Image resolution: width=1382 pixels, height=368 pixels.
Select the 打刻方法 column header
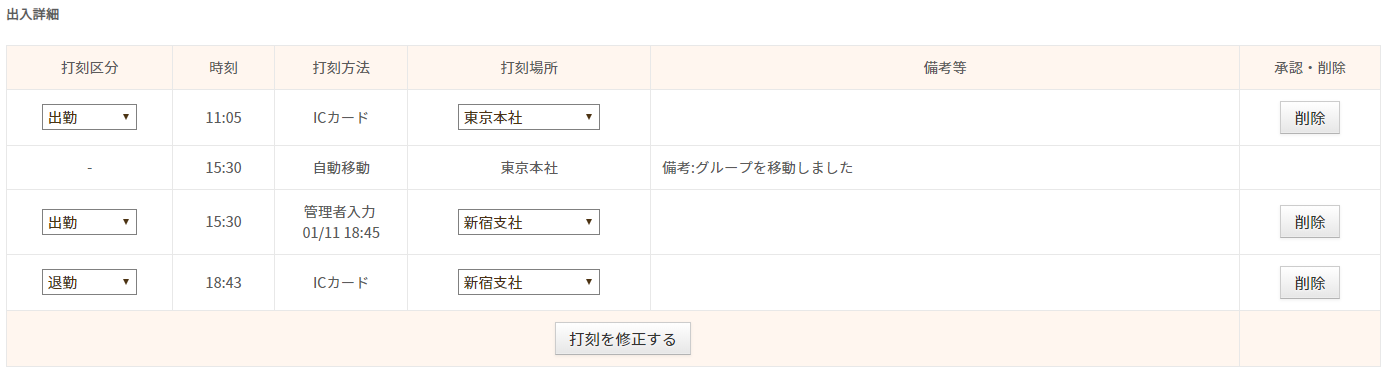341,68
